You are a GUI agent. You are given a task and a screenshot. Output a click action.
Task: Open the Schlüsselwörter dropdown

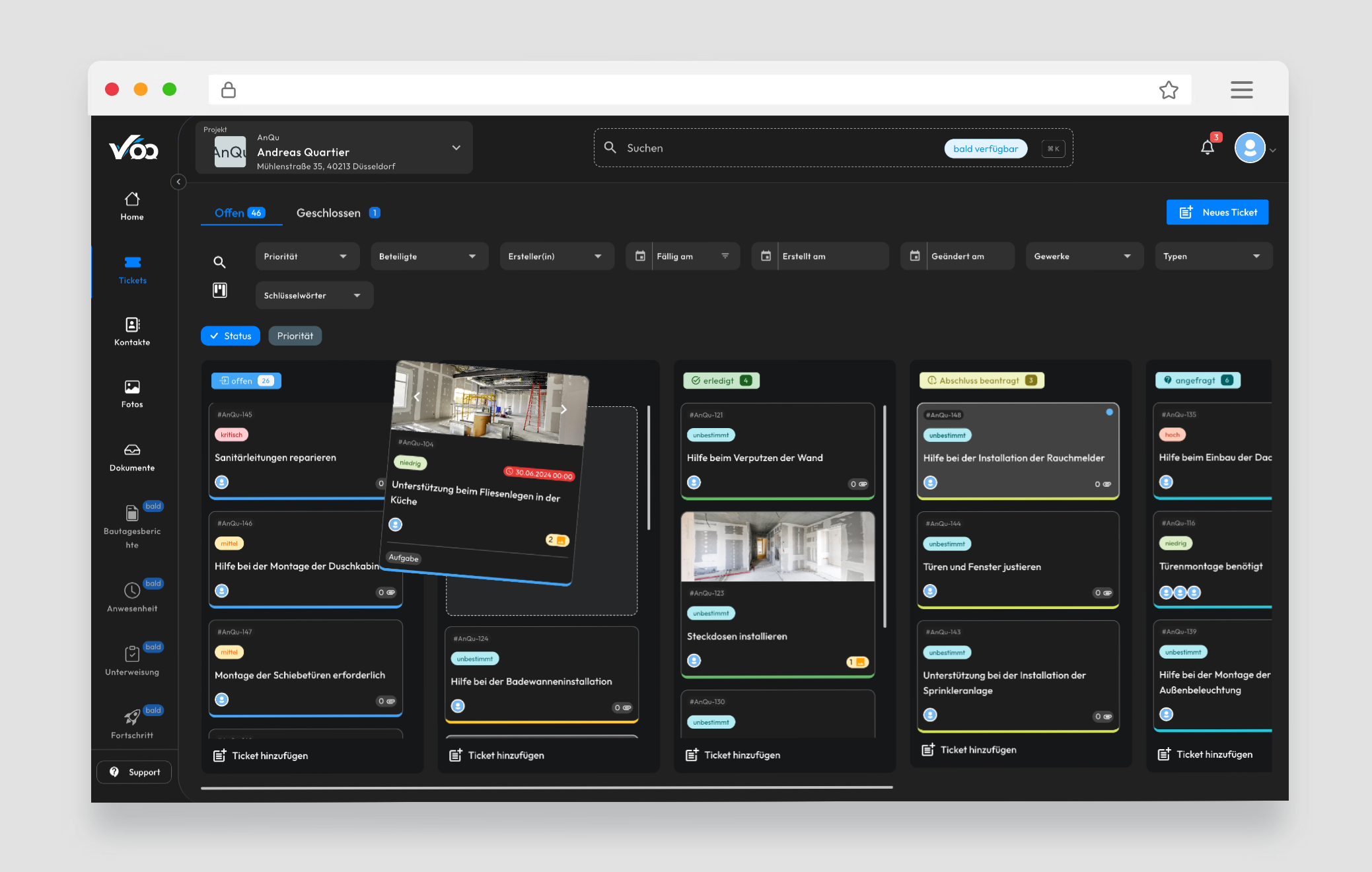click(x=314, y=295)
